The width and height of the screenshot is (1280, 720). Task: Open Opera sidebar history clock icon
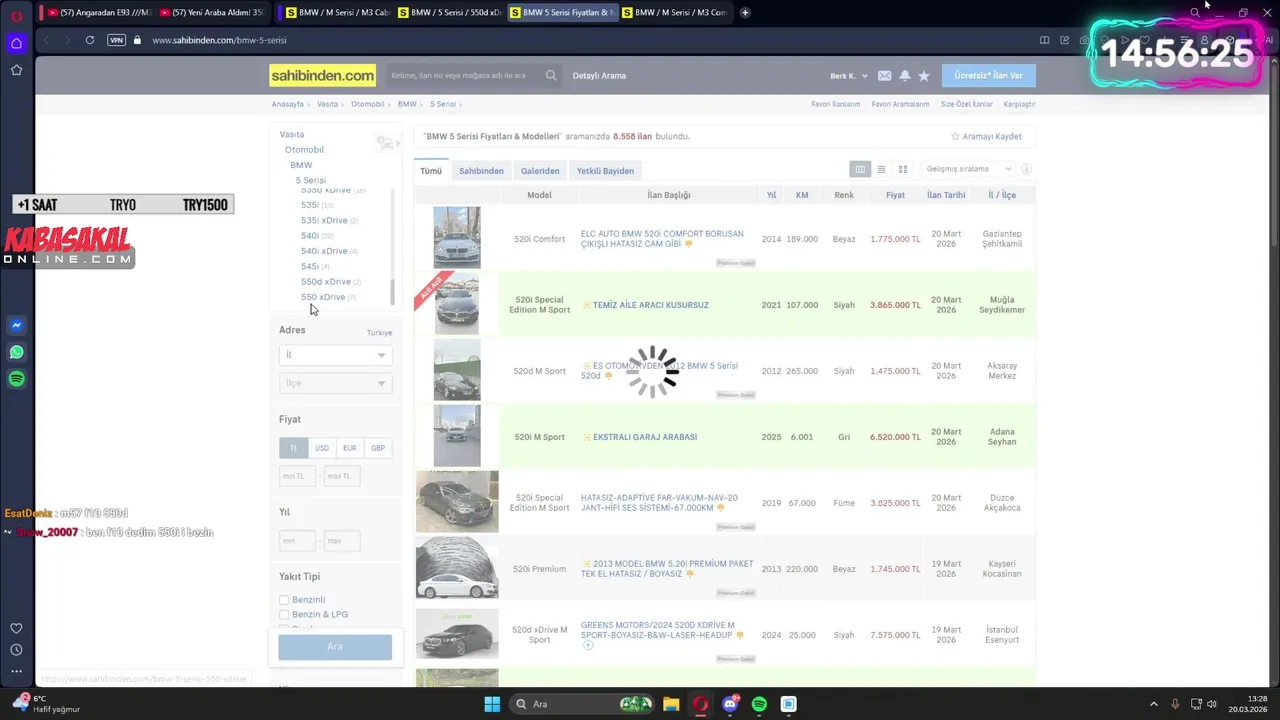click(x=16, y=650)
